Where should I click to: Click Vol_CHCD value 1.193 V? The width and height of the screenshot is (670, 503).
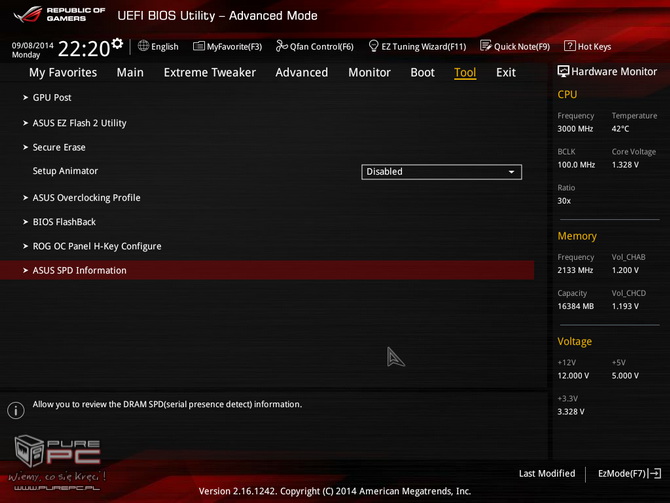click(x=625, y=306)
